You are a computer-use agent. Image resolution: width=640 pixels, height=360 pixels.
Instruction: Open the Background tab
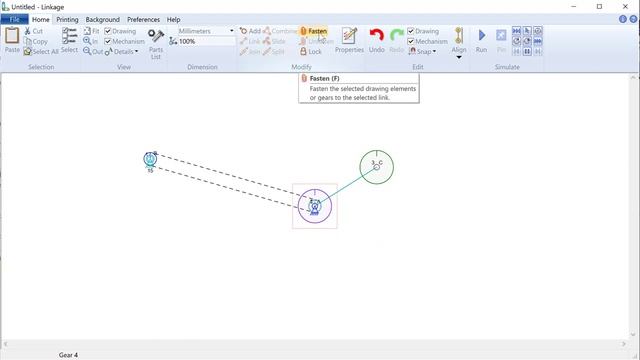pos(102,19)
